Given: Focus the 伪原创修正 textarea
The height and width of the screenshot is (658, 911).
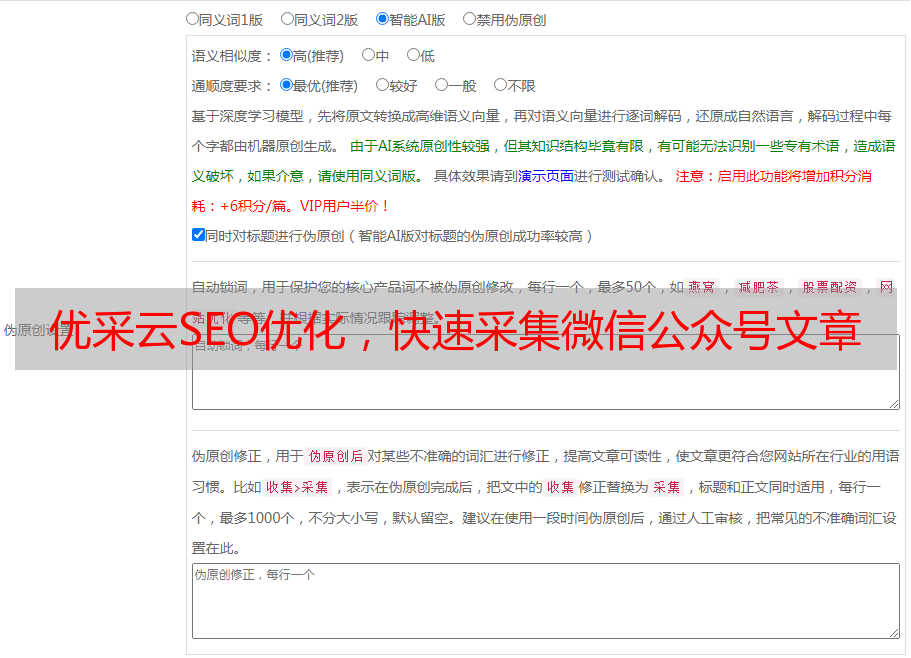Looking at the screenshot, I should (546, 601).
